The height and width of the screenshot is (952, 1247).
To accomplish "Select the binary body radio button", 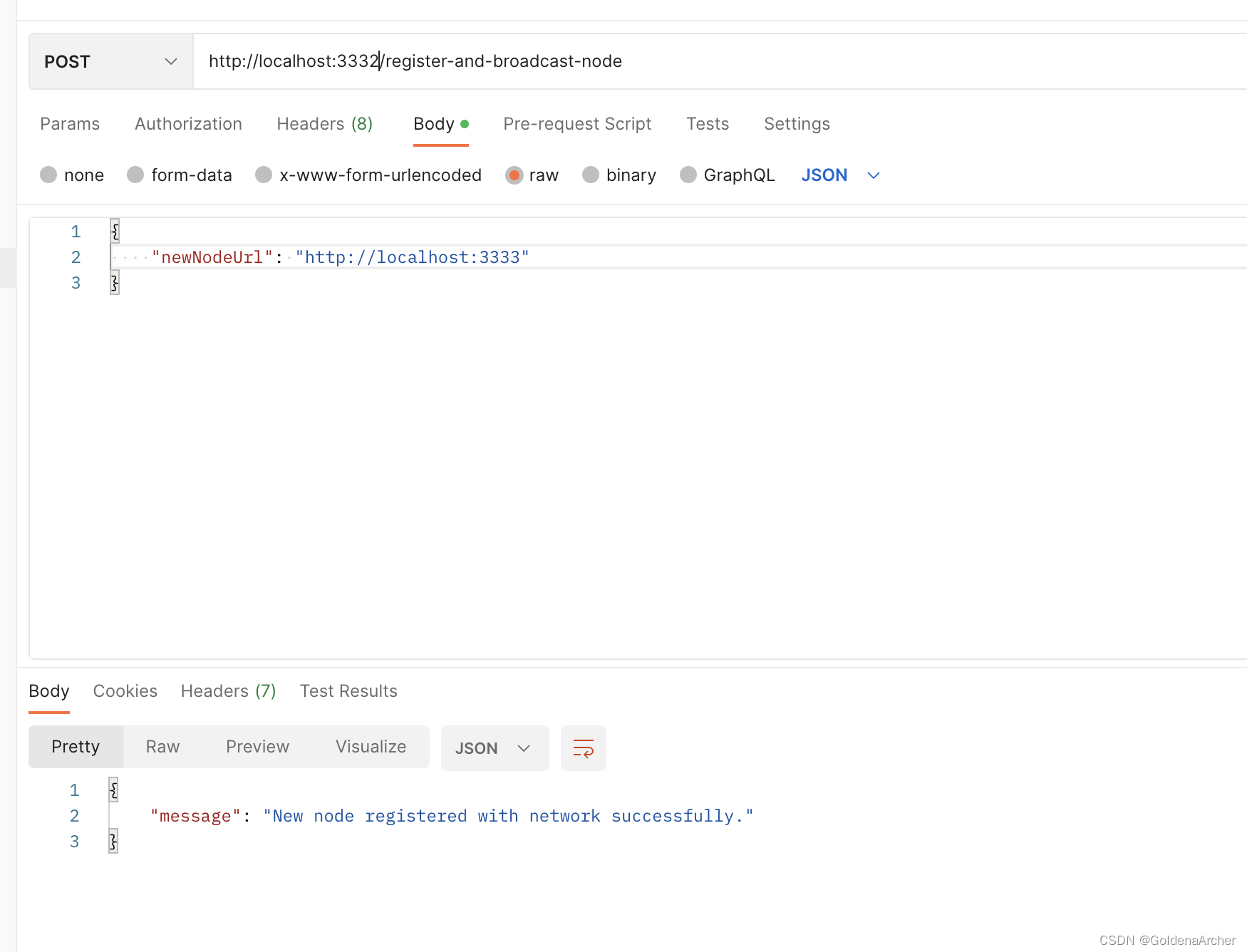I will pyautogui.click(x=591, y=175).
